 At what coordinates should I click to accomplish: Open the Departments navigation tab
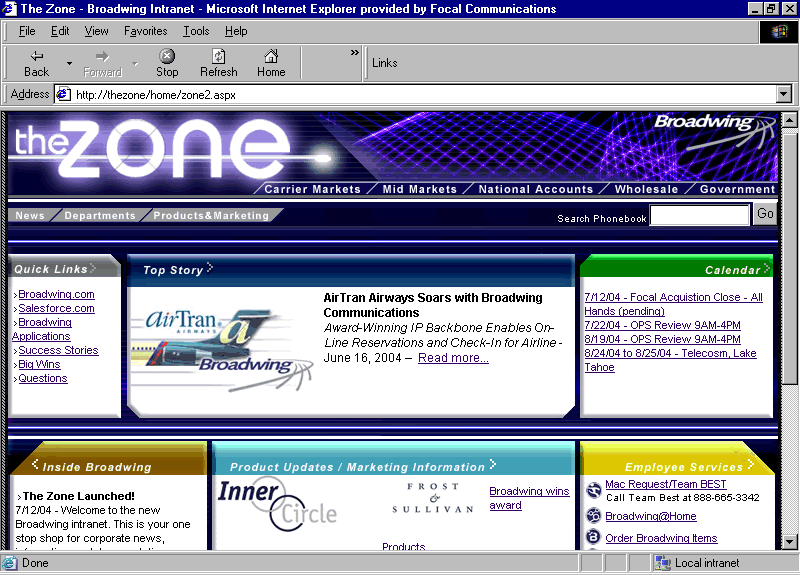pyautogui.click(x=100, y=215)
